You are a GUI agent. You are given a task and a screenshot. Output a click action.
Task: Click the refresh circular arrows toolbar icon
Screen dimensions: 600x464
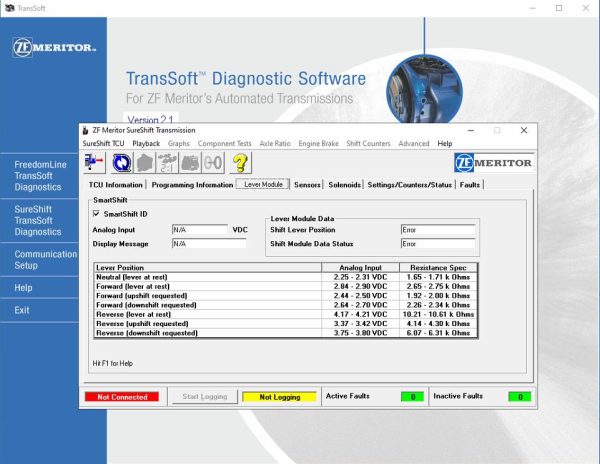tap(122, 163)
